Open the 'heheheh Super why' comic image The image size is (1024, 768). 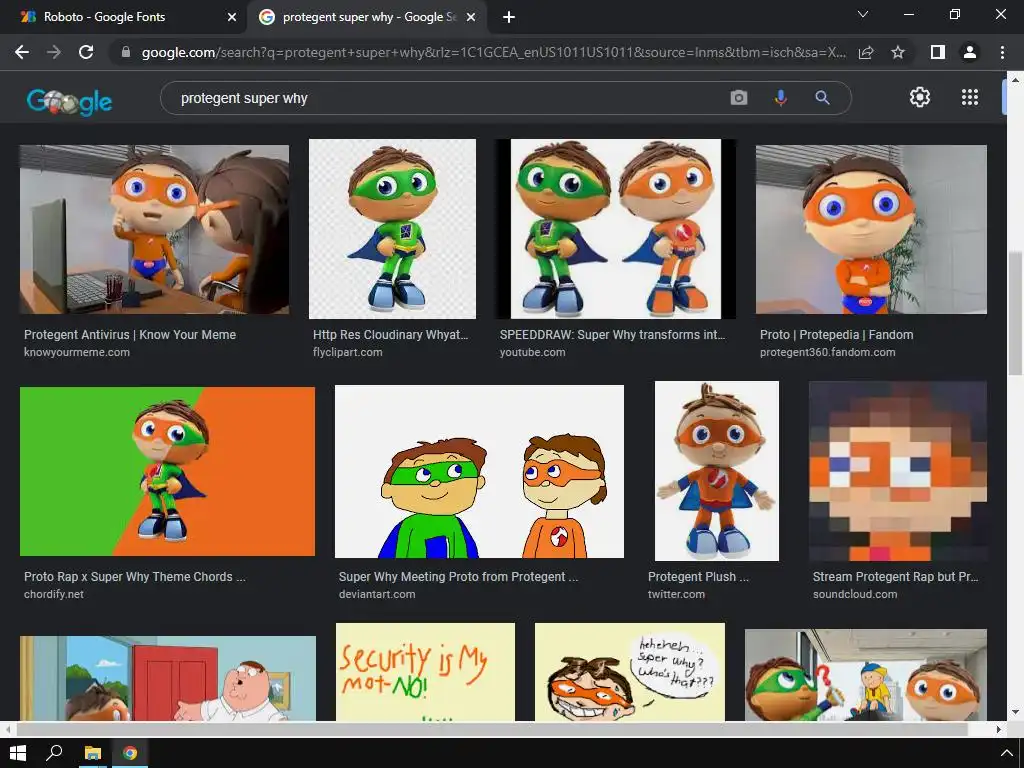coord(630,672)
